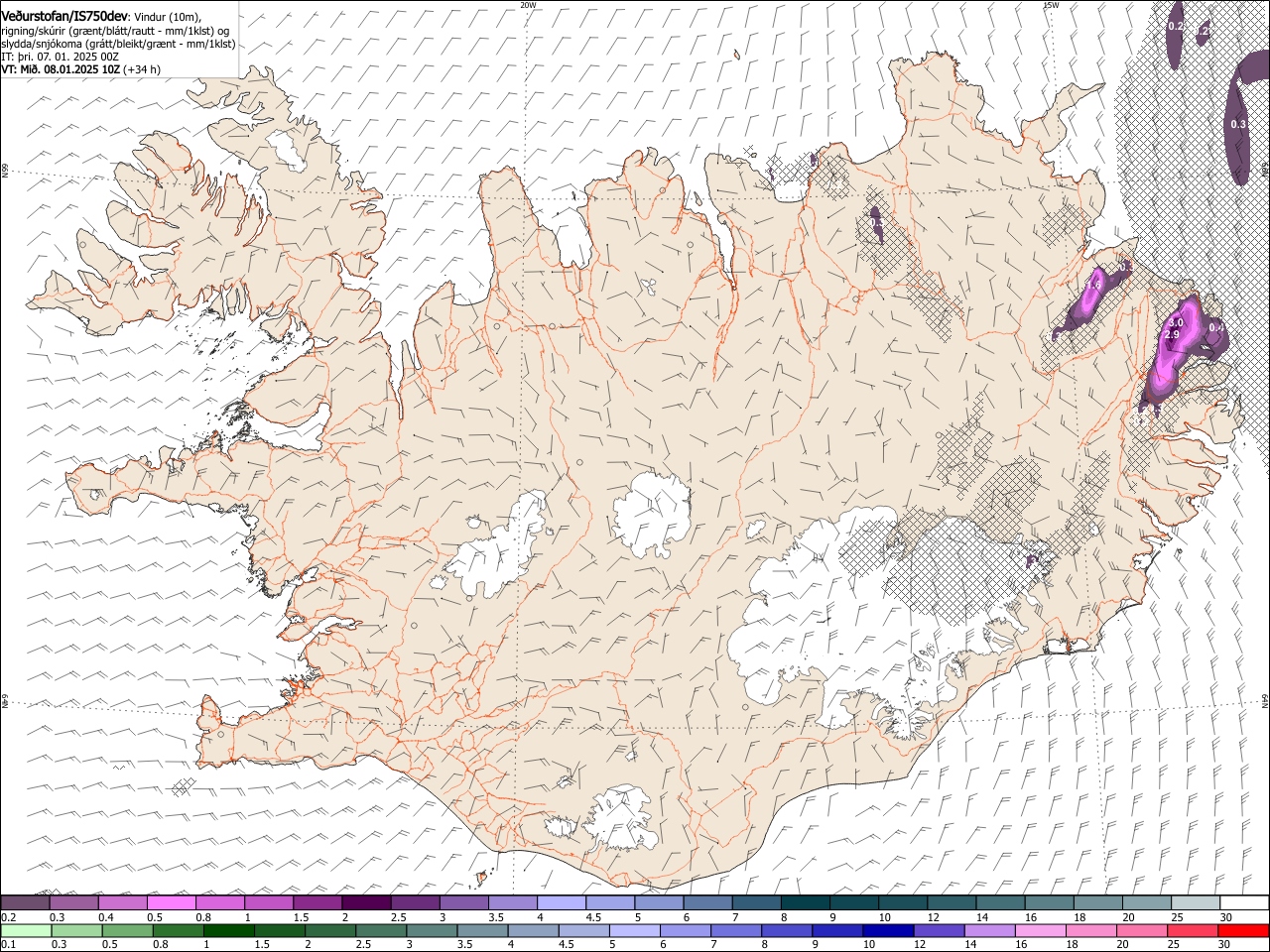This screenshot has width=1270, height=952.
Task: Pick the lower-row violet swatch between 14 and 16
Action: click(990, 930)
